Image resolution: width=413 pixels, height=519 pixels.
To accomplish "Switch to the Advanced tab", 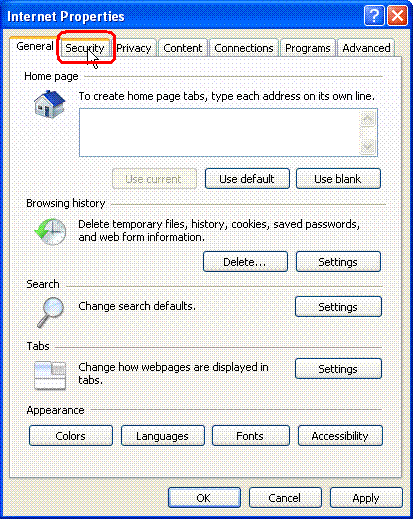I will [366, 48].
